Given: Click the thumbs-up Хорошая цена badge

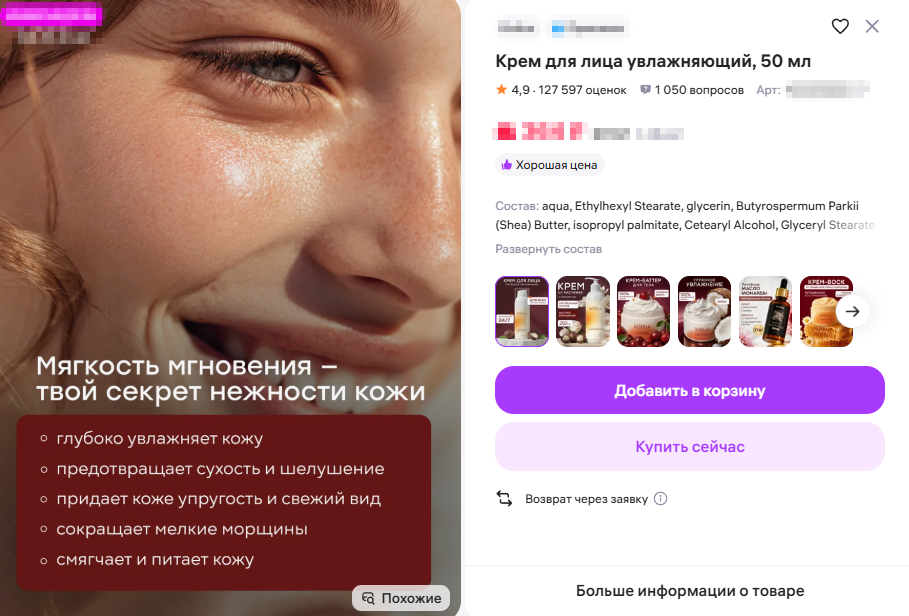Looking at the screenshot, I should coord(550,165).
